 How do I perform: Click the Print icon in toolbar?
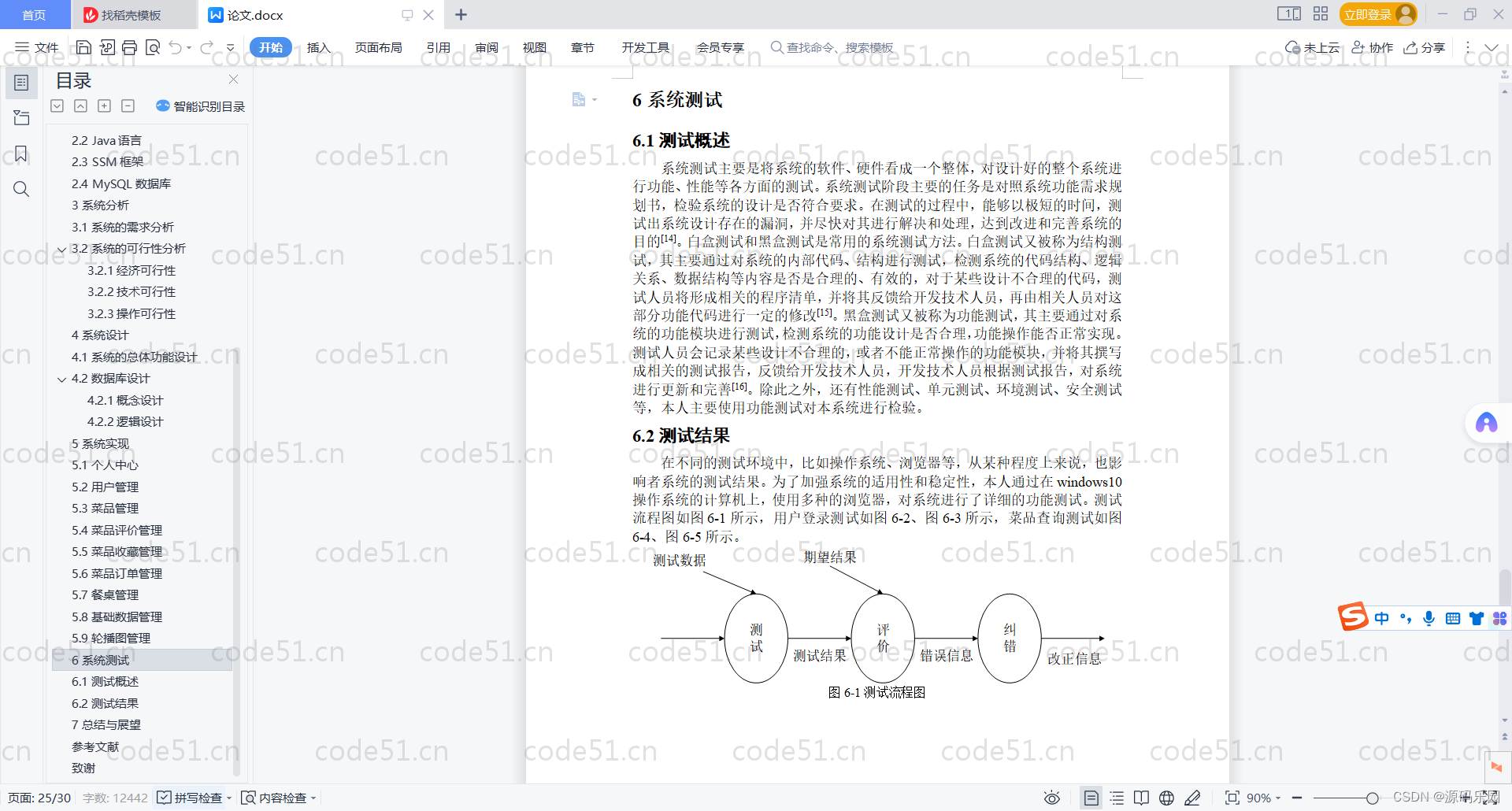click(130, 47)
